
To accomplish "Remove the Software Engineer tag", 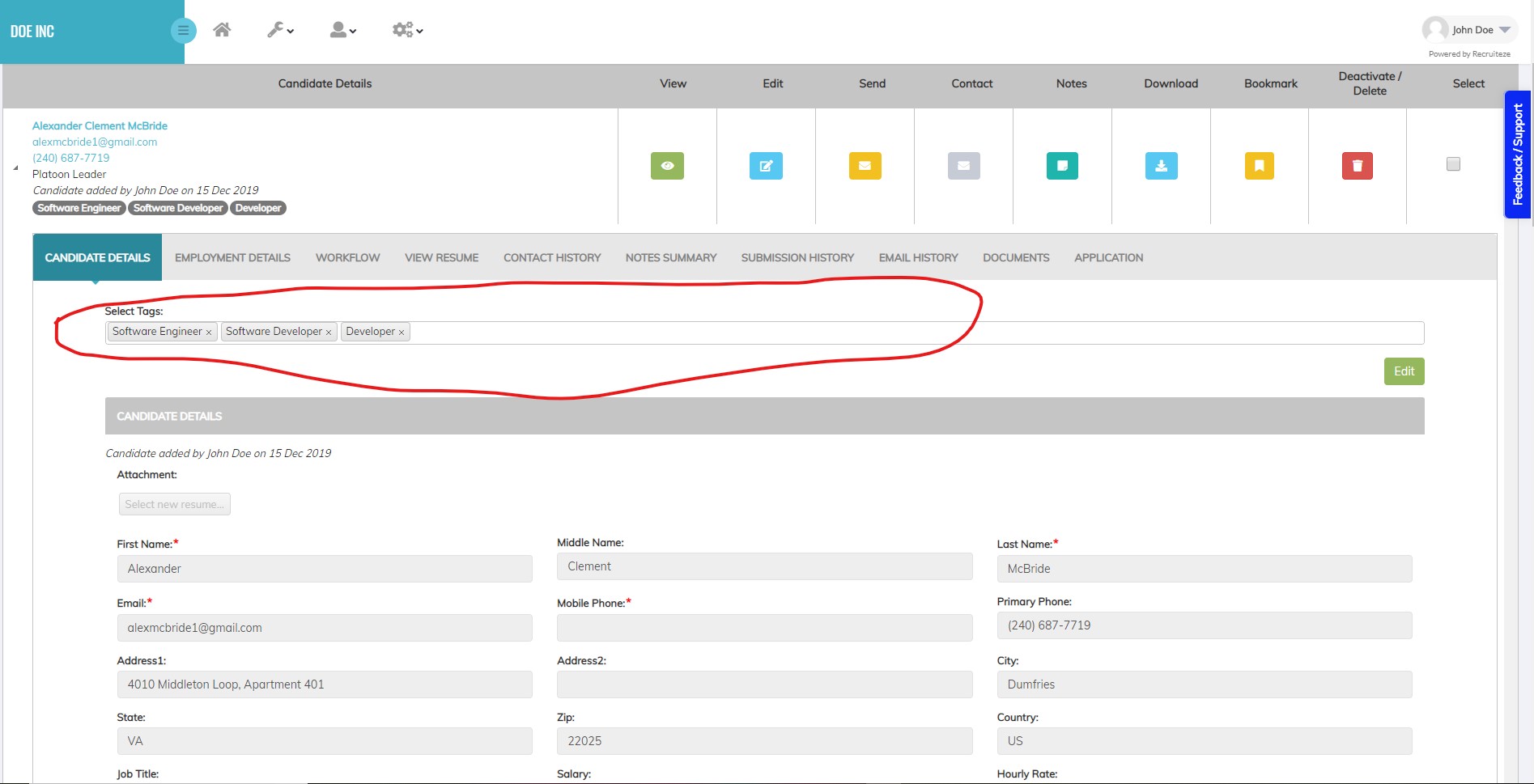I will click(x=208, y=332).
